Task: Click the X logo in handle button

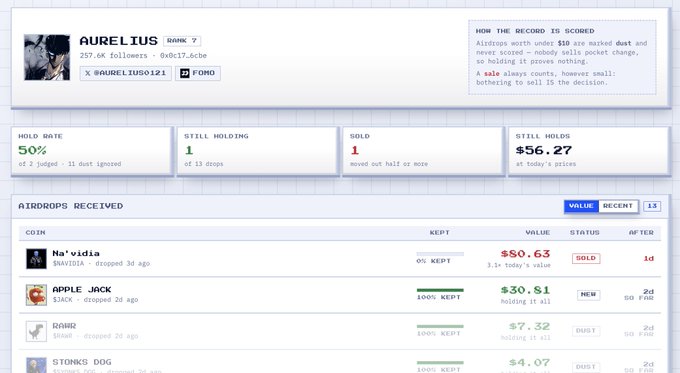Action: 88,73
